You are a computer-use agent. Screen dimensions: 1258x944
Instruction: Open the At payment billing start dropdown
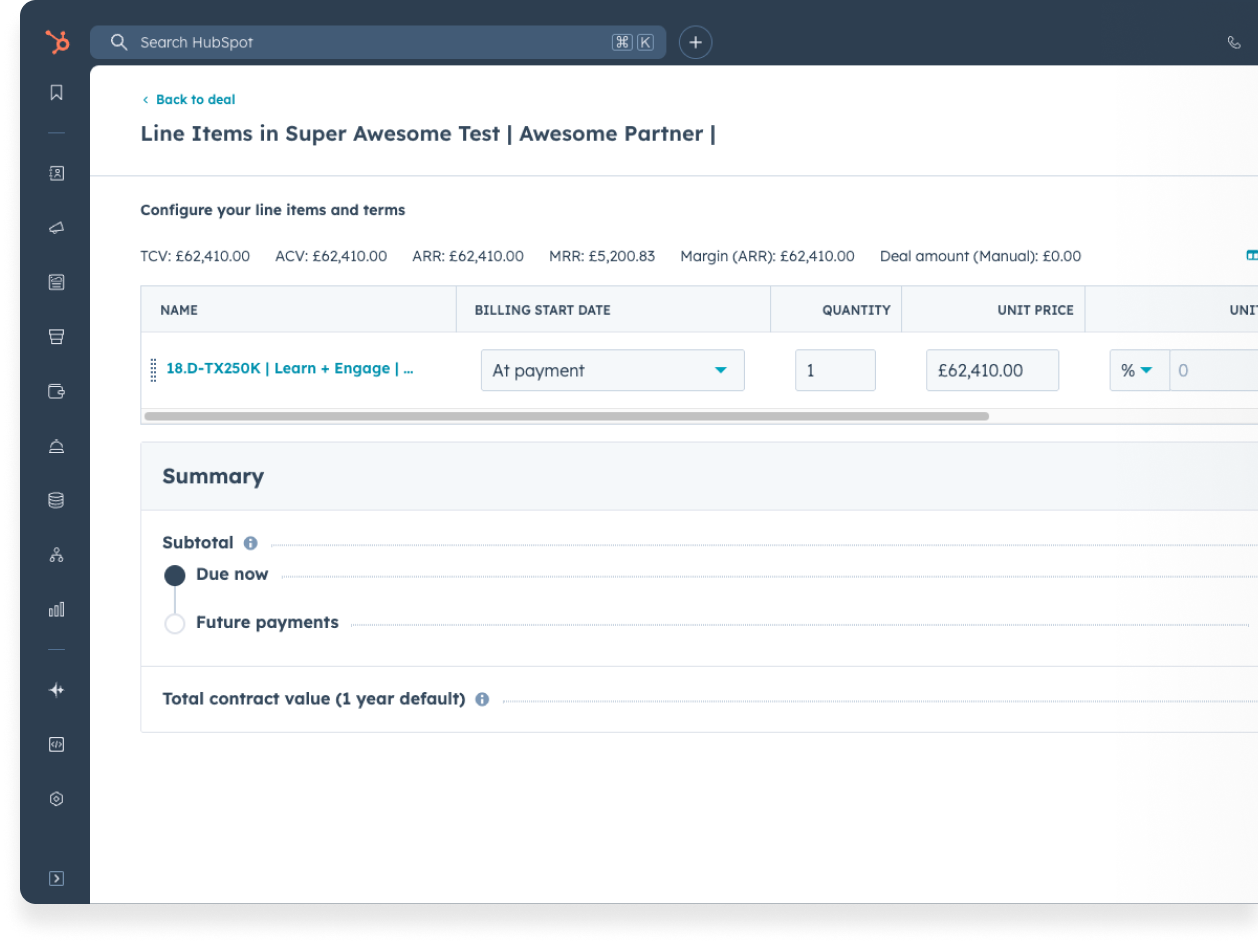[x=613, y=370]
